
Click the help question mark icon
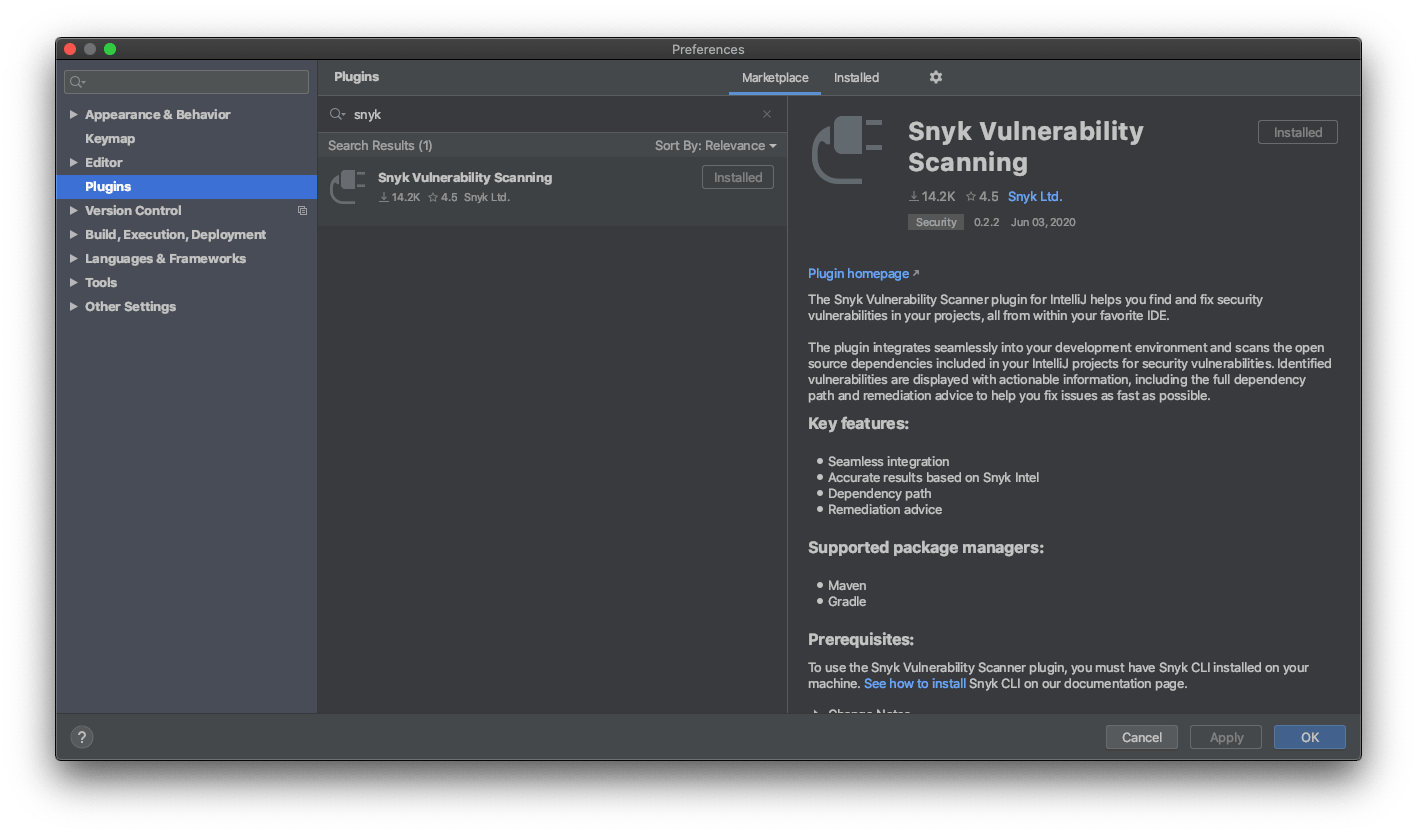(82, 738)
